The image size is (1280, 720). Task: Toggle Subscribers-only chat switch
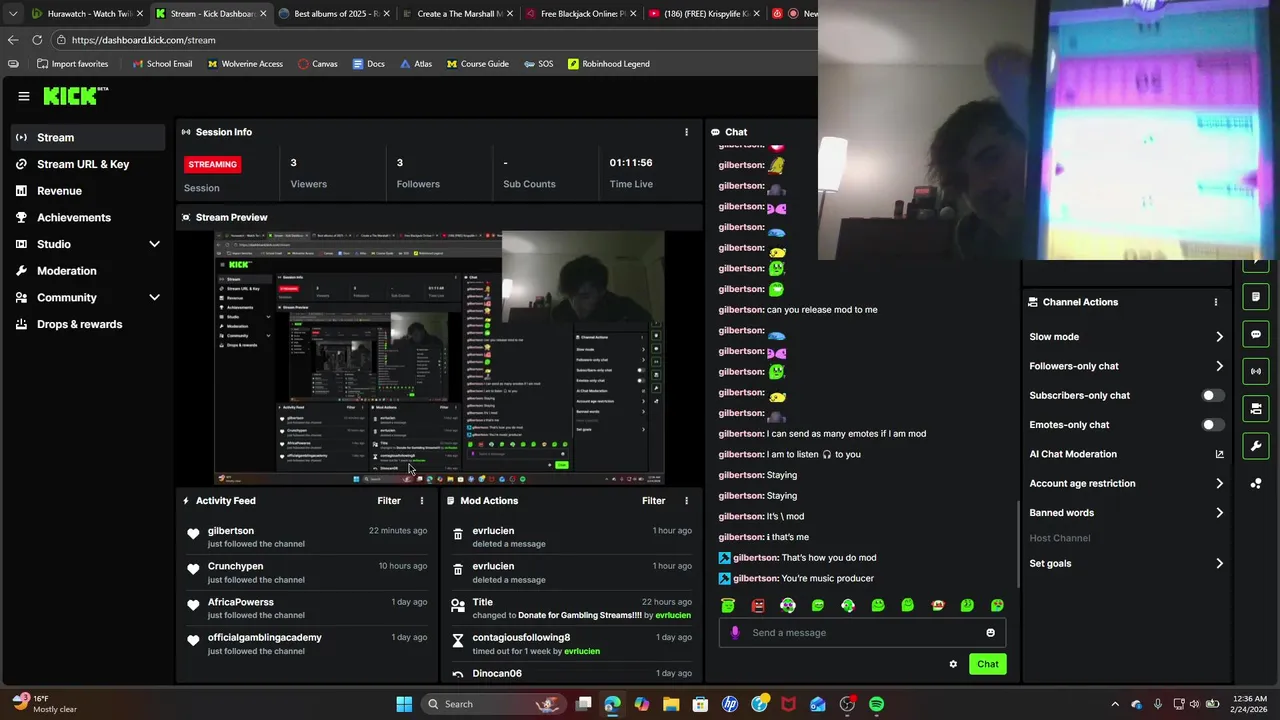point(1212,395)
